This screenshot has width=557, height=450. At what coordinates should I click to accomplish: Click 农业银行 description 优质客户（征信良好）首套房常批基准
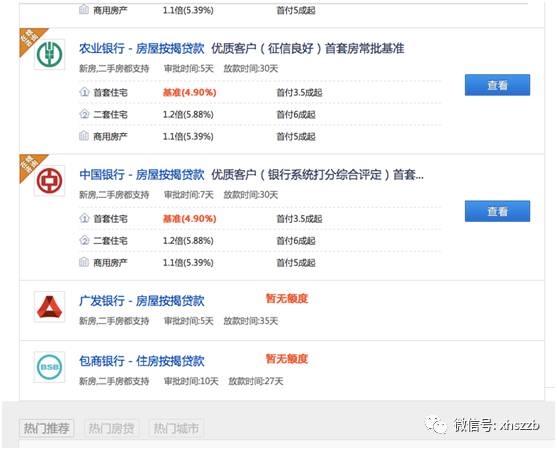tap(308, 49)
